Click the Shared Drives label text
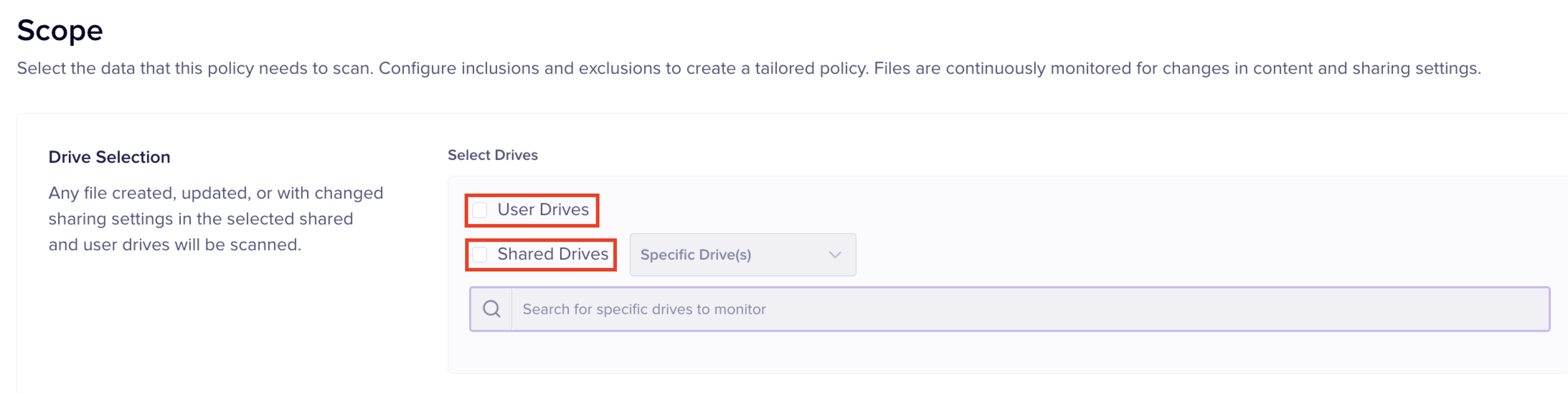The height and width of the screenshot is (393, 1568). point(552,254)
